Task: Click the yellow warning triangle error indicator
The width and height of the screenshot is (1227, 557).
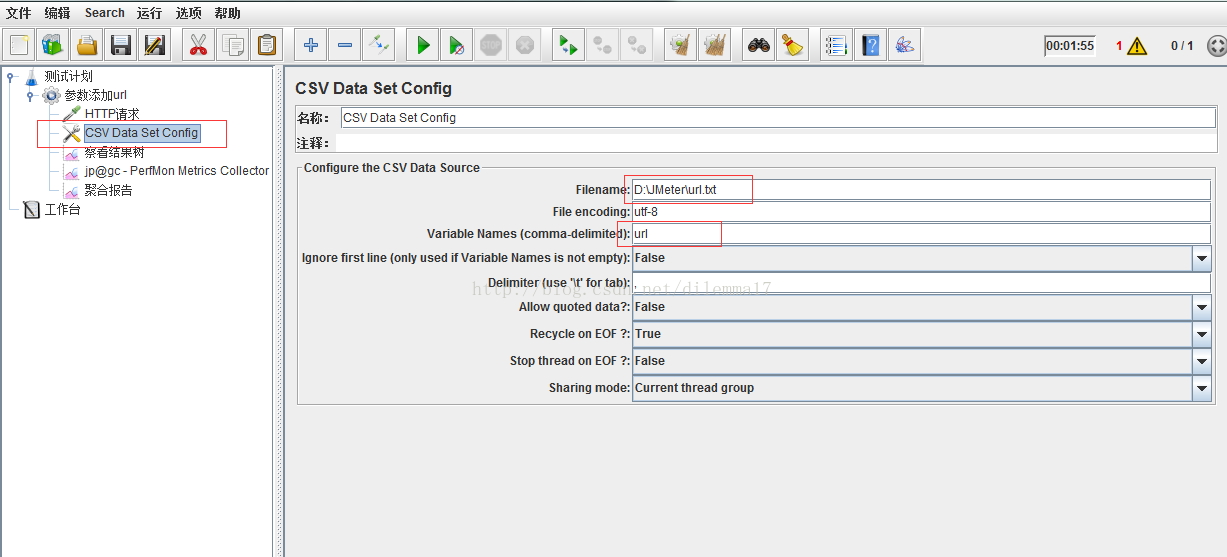Action: 1137,46
